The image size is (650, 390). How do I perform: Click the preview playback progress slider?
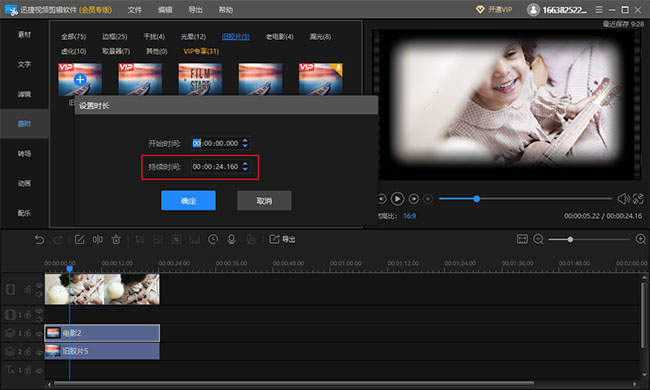click(x=525, y=199)
